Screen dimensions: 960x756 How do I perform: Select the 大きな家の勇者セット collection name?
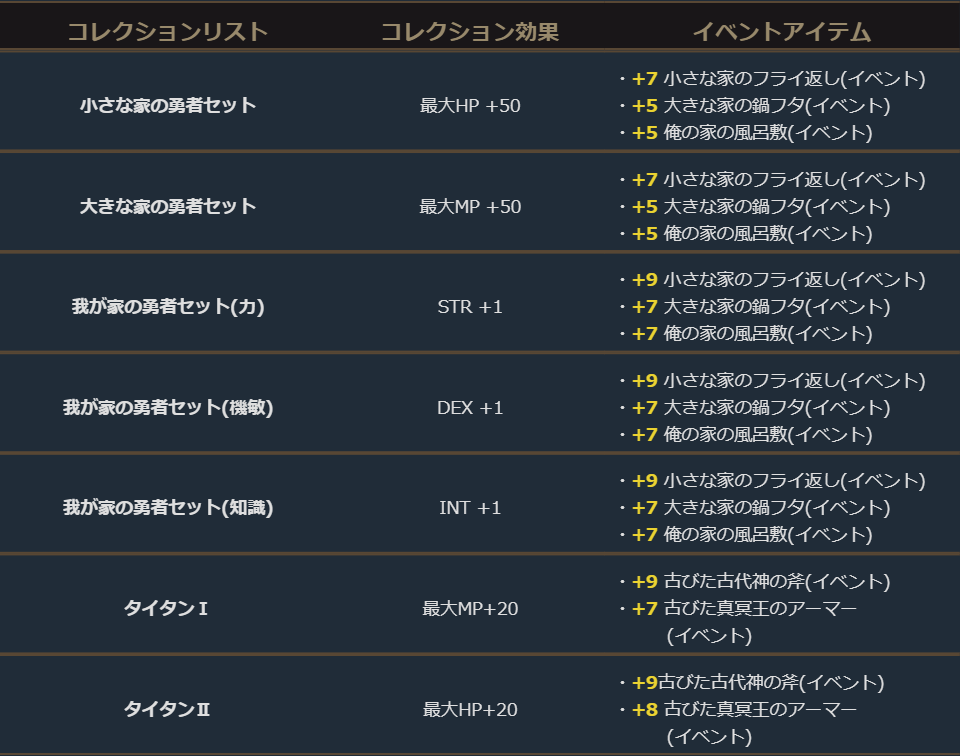point(168,206)
